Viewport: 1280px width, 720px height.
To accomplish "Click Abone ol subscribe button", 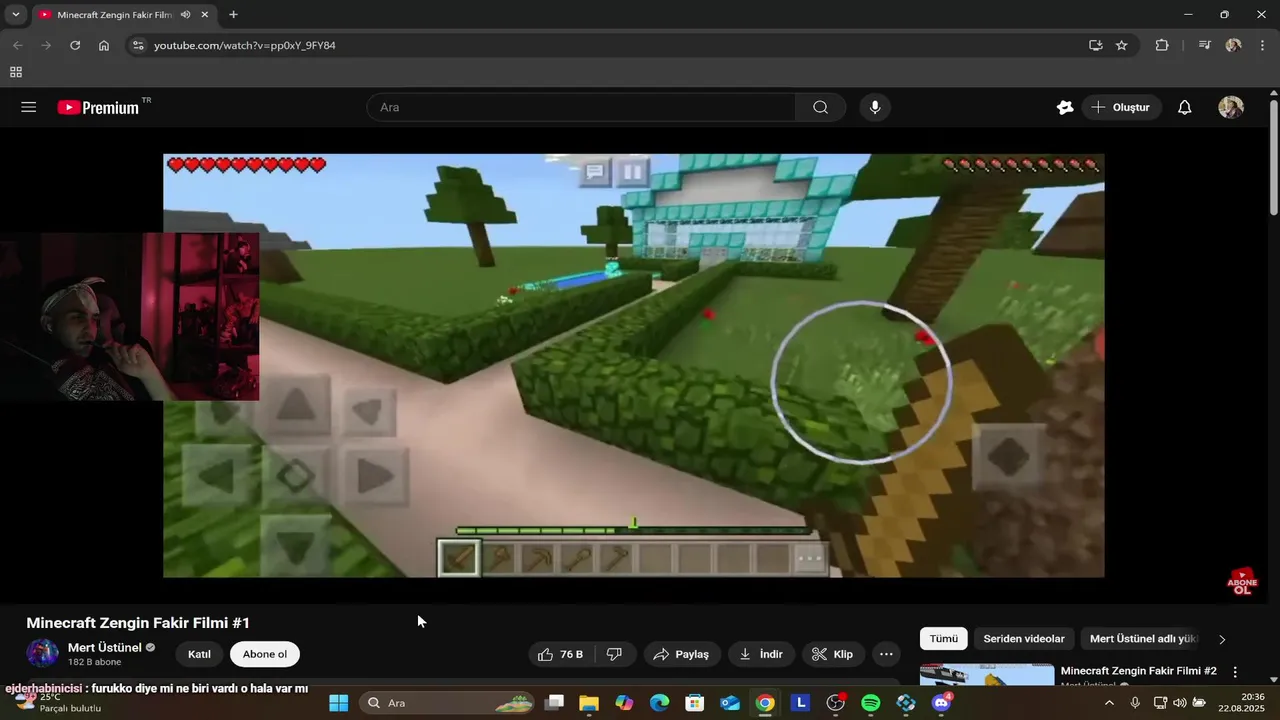I will tap(265, 654).
